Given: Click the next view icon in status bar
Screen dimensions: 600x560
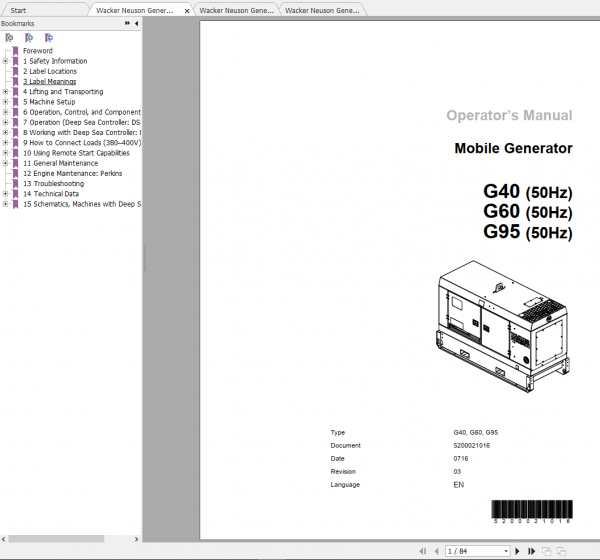Looking at the screenshot, I should click(x=561, y=551).
